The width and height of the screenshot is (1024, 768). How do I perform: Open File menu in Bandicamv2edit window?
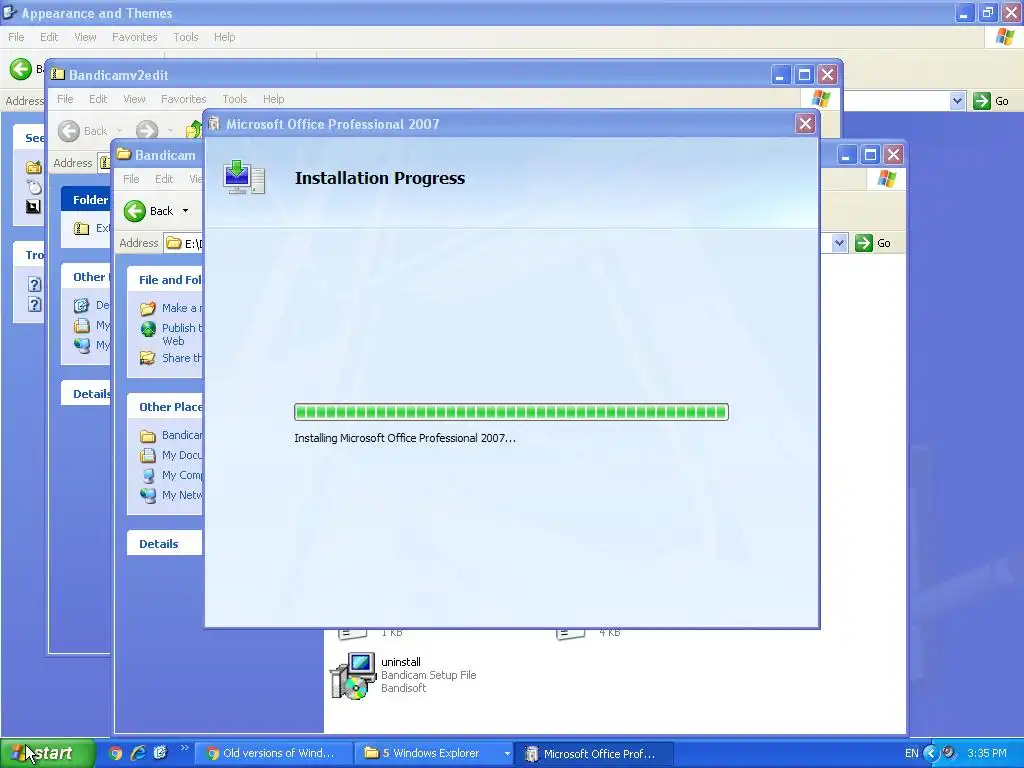pyautogui.click(x=65, y=99)
